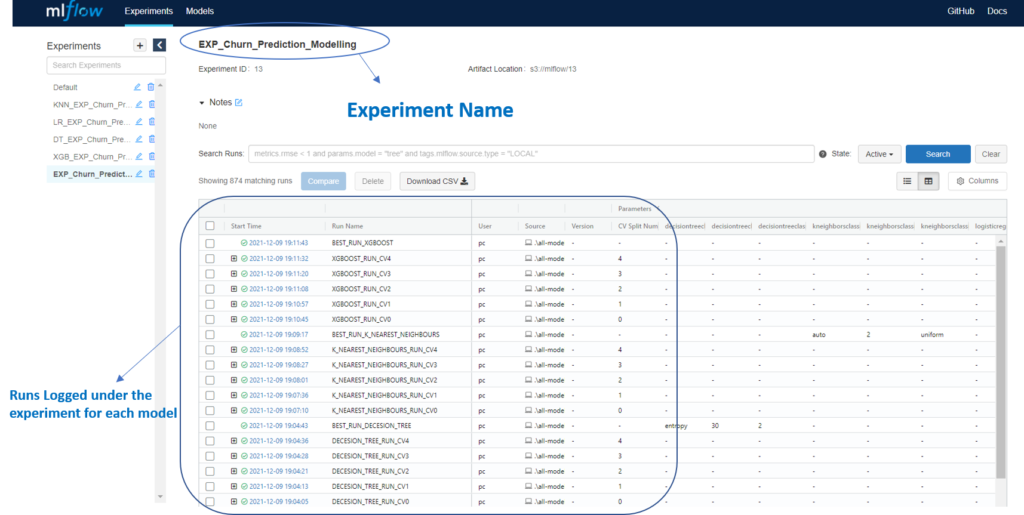Expand the XGBOOST_RUN_CV1 run tree
The height and width of the screenshot is (515, 1024).
click(x=234, y=304)
